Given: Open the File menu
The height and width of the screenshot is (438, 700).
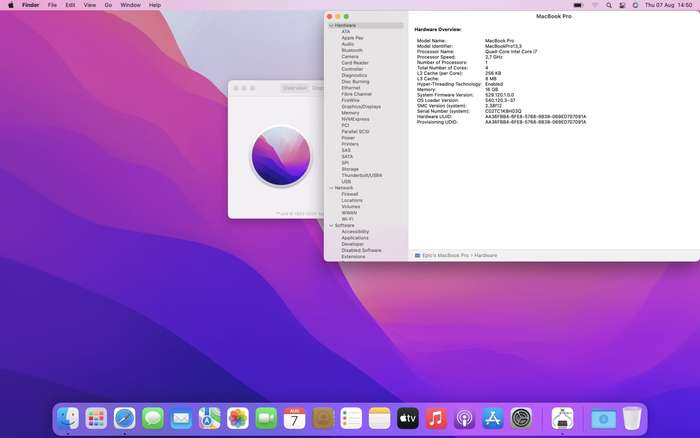Looking at the screenshot, I should point(52,5).
